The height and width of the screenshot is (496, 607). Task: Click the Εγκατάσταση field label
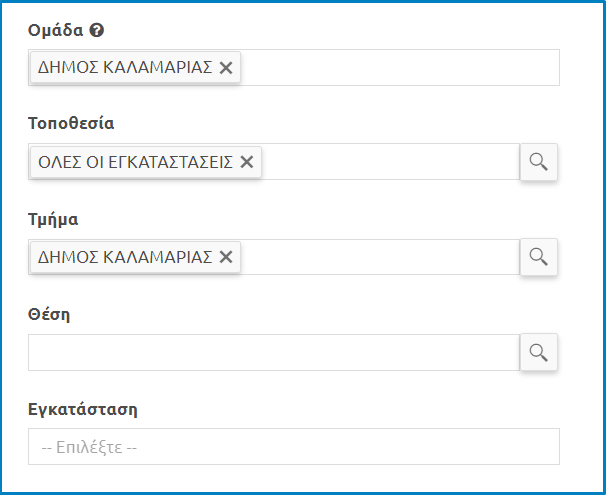tap(82, 409)
